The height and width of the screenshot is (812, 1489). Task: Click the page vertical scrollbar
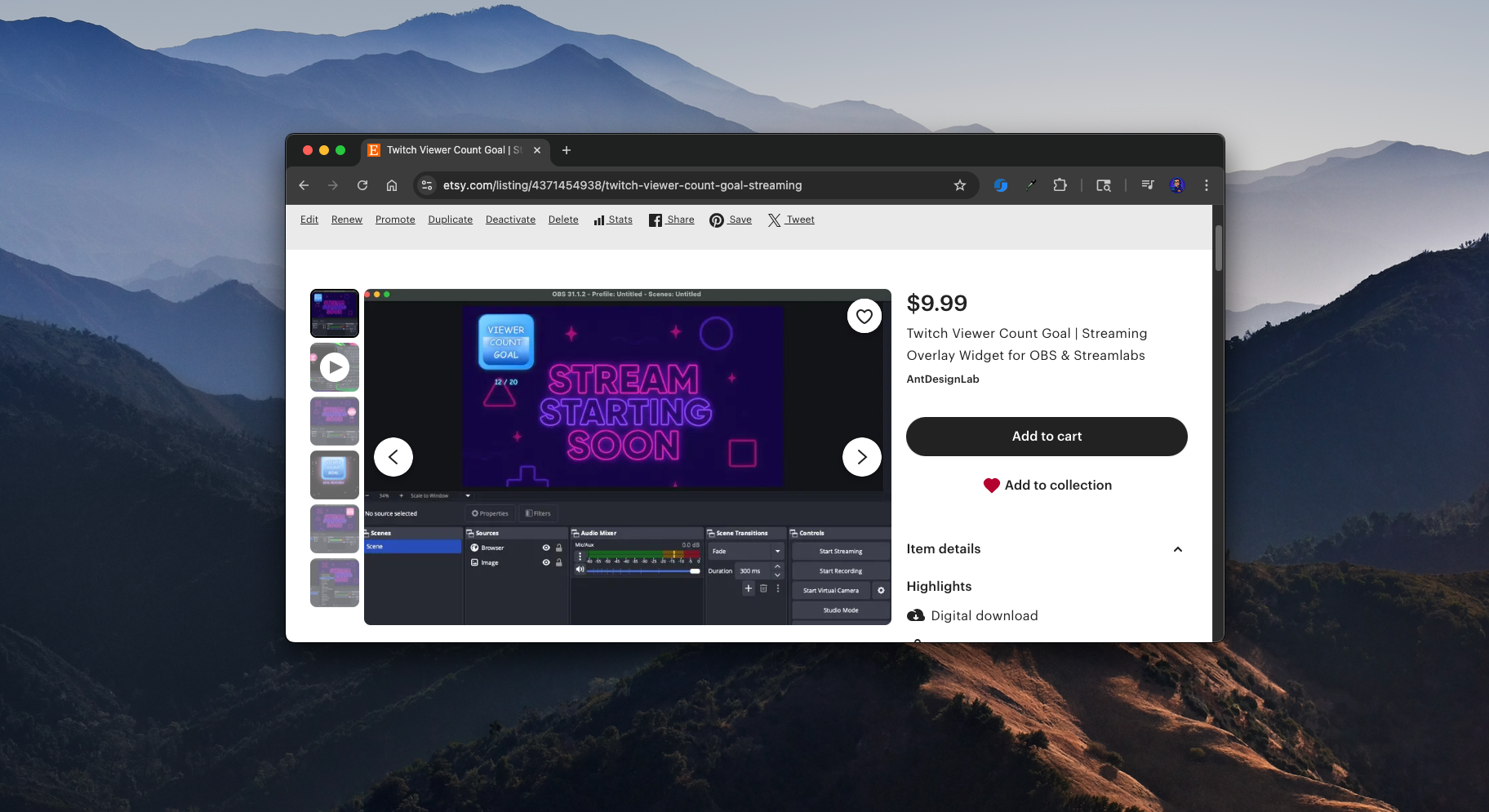(1218, 248)
